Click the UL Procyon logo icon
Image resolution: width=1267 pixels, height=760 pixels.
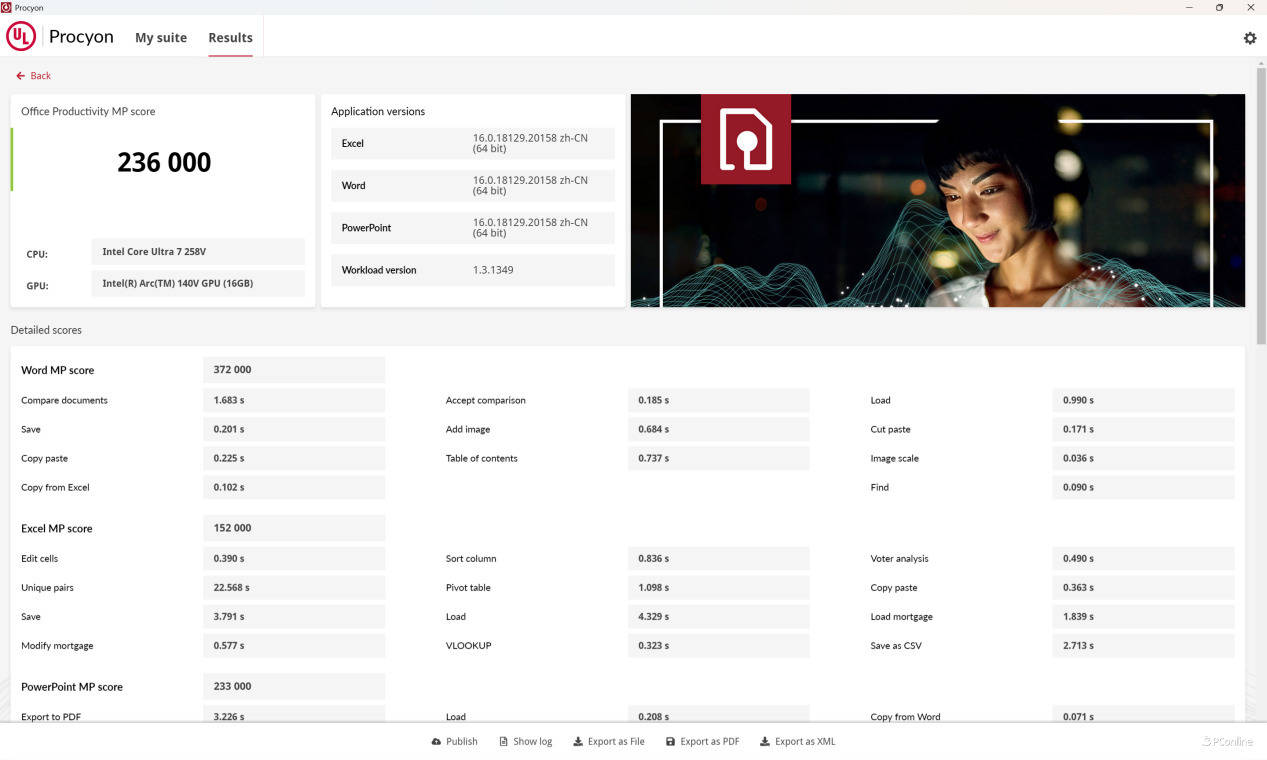(21, 37)
